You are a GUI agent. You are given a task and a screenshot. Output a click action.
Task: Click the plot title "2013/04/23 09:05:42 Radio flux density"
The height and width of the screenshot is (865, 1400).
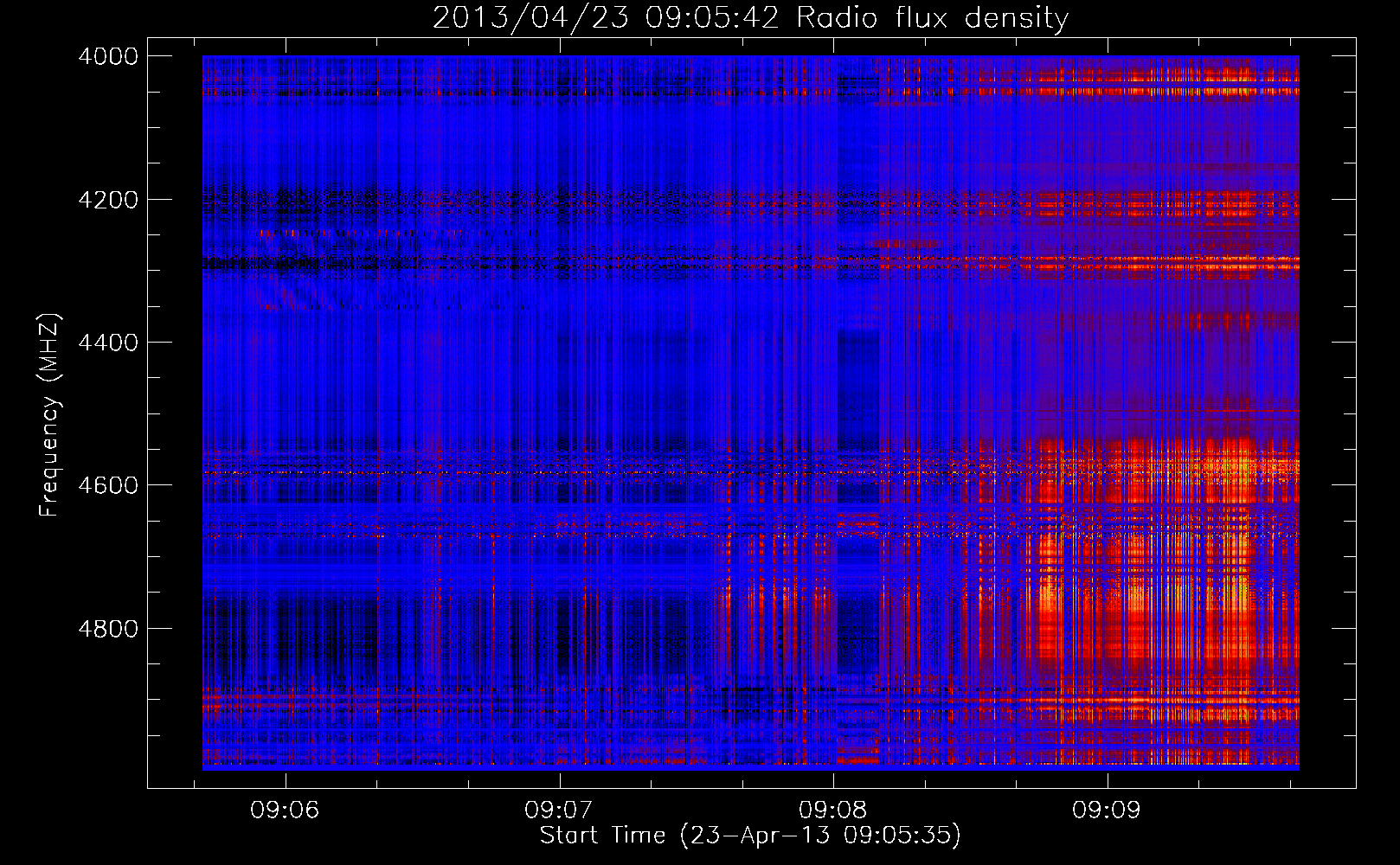point(750,18)
